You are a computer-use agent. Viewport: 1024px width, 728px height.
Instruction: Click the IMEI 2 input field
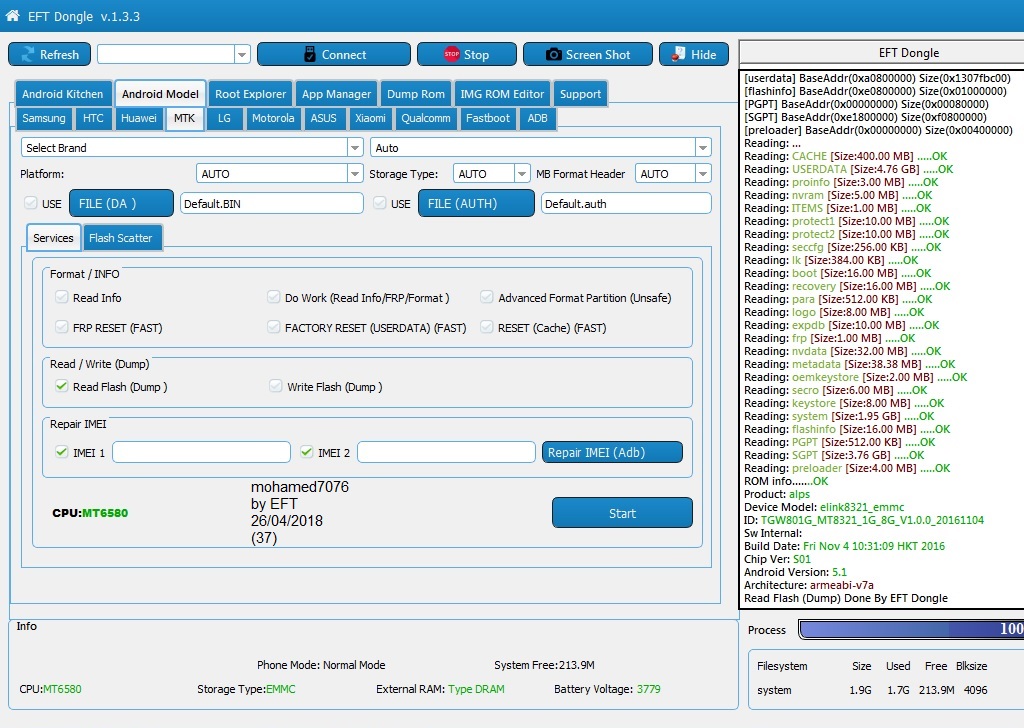click(x=446, y=452)
